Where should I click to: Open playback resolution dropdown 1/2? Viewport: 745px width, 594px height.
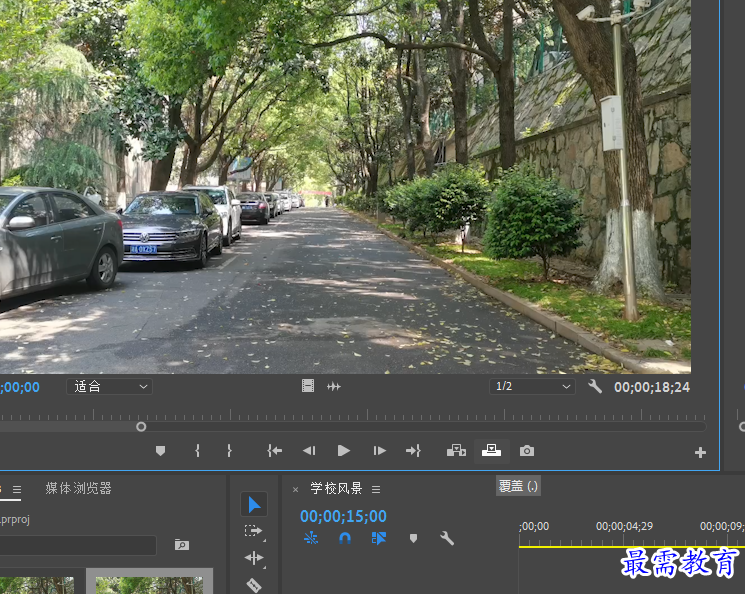click(x=532, y=386)
